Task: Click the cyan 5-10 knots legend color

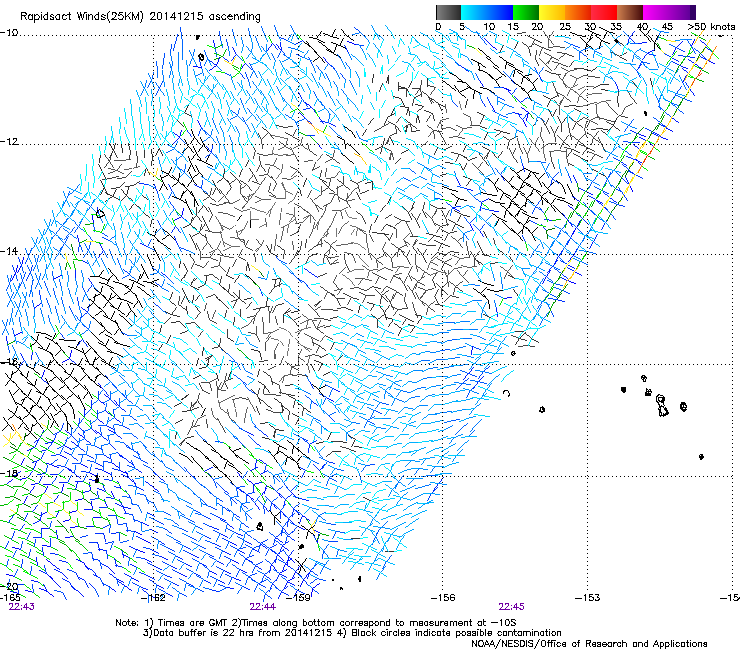Action: click(474, 12)
